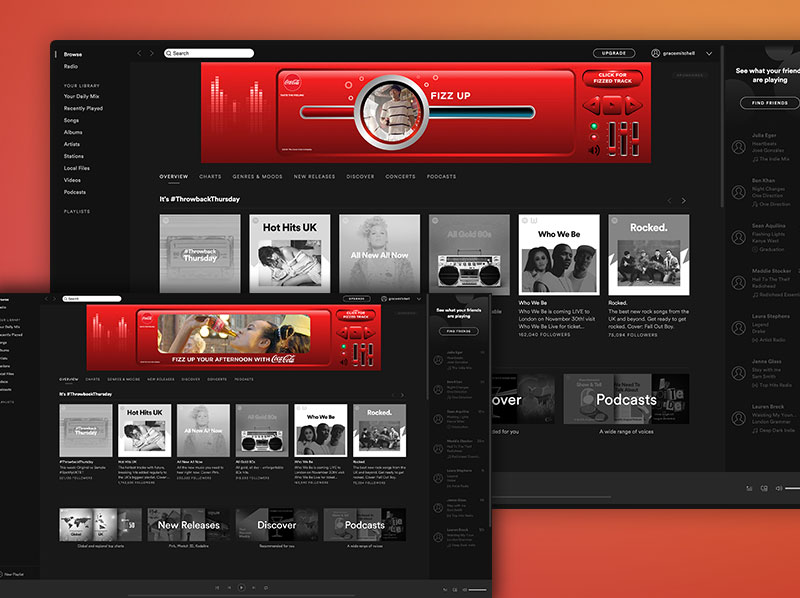Expand the gracemitchell account menu chevron in the larger window

tap(709, 53)
